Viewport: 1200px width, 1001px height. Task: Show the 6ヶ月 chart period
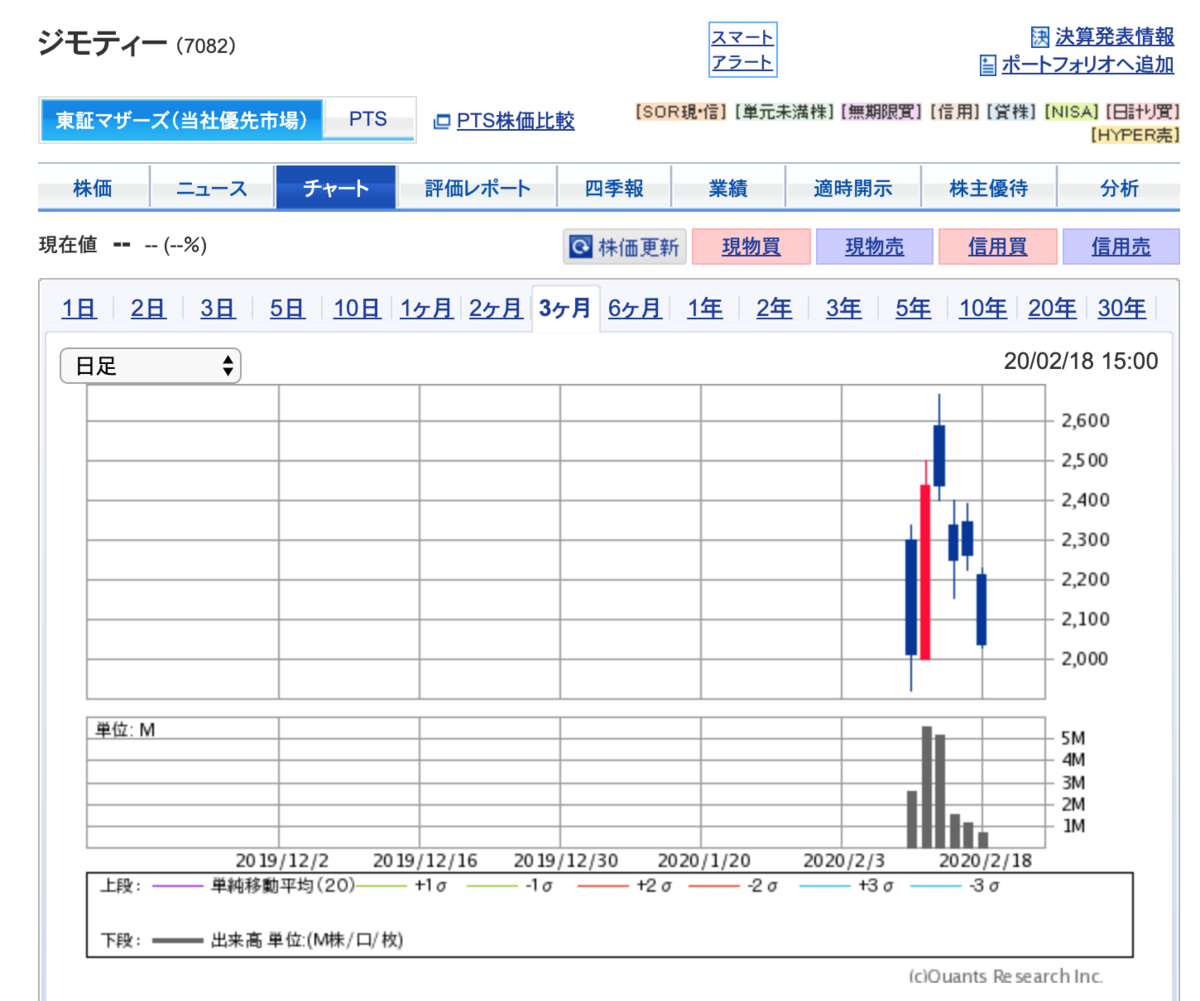click(635, 309)
